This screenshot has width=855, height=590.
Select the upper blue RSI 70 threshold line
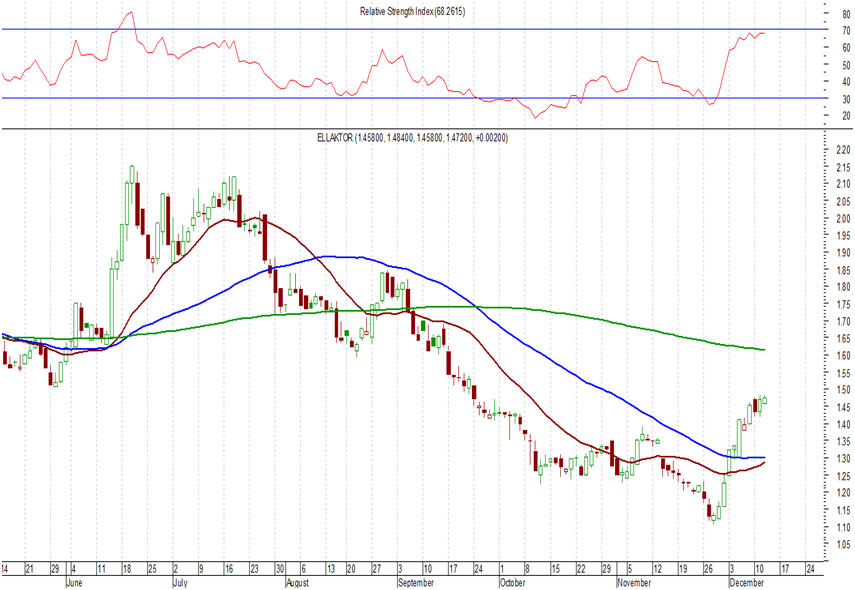tap(412, 29)
